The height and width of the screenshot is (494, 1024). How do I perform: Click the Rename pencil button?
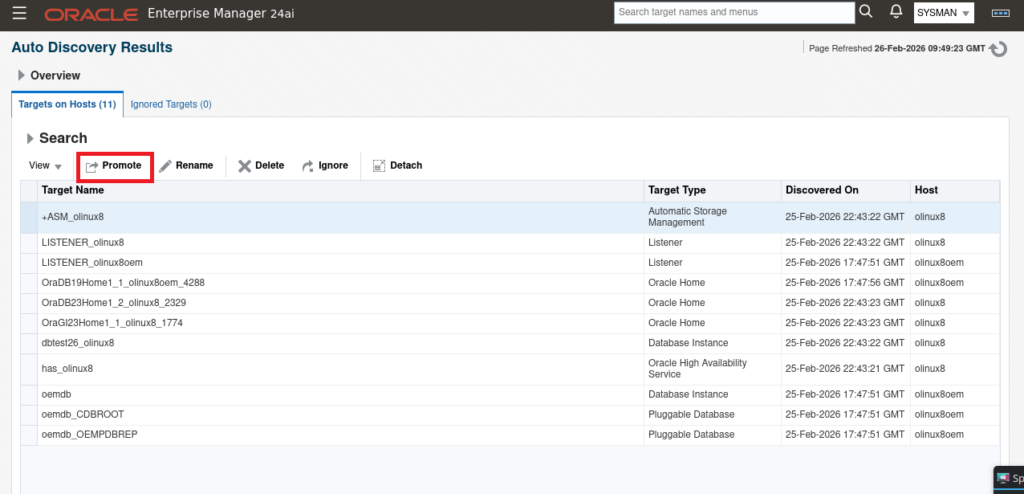click(x=186, y=165)
